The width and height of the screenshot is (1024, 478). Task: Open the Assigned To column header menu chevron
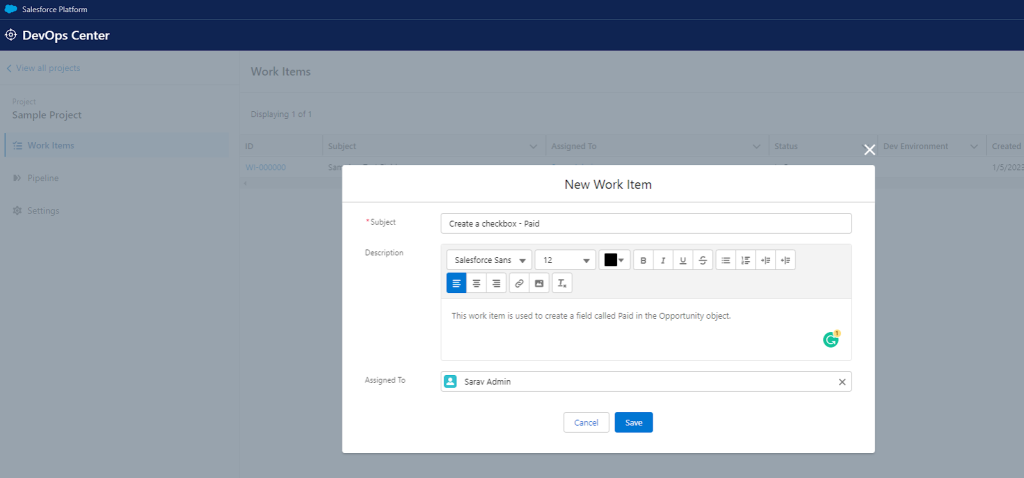(757, 146)
